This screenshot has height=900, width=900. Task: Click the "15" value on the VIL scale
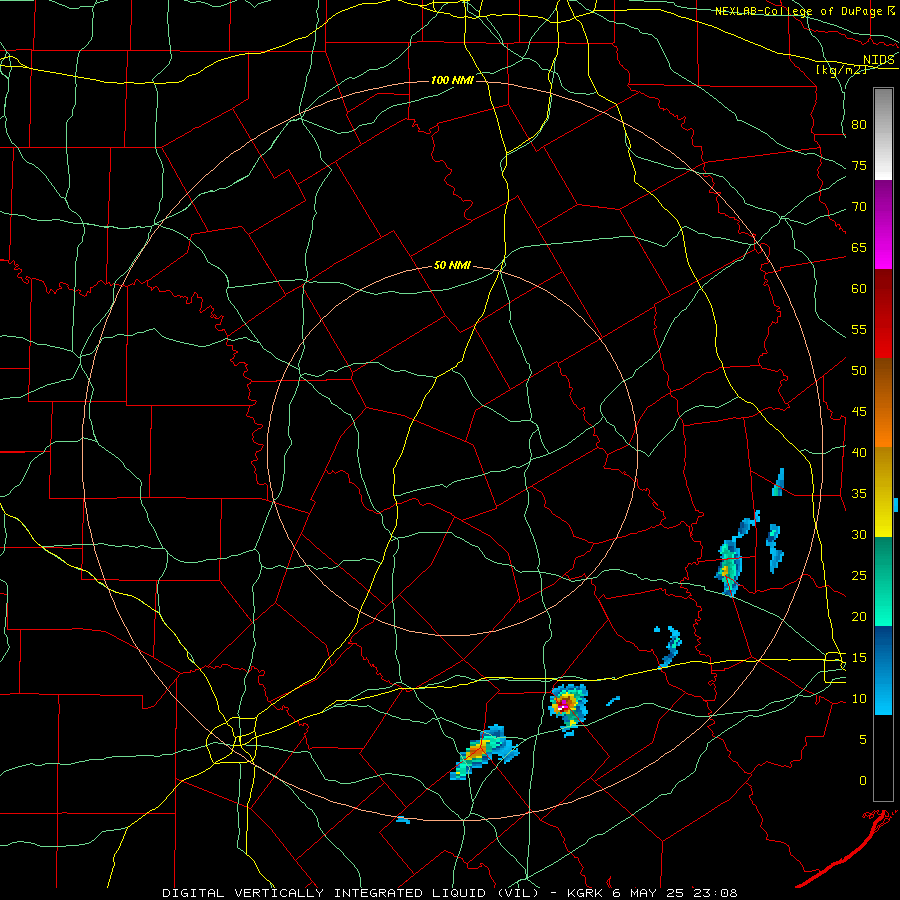click(x=859, y=658)
